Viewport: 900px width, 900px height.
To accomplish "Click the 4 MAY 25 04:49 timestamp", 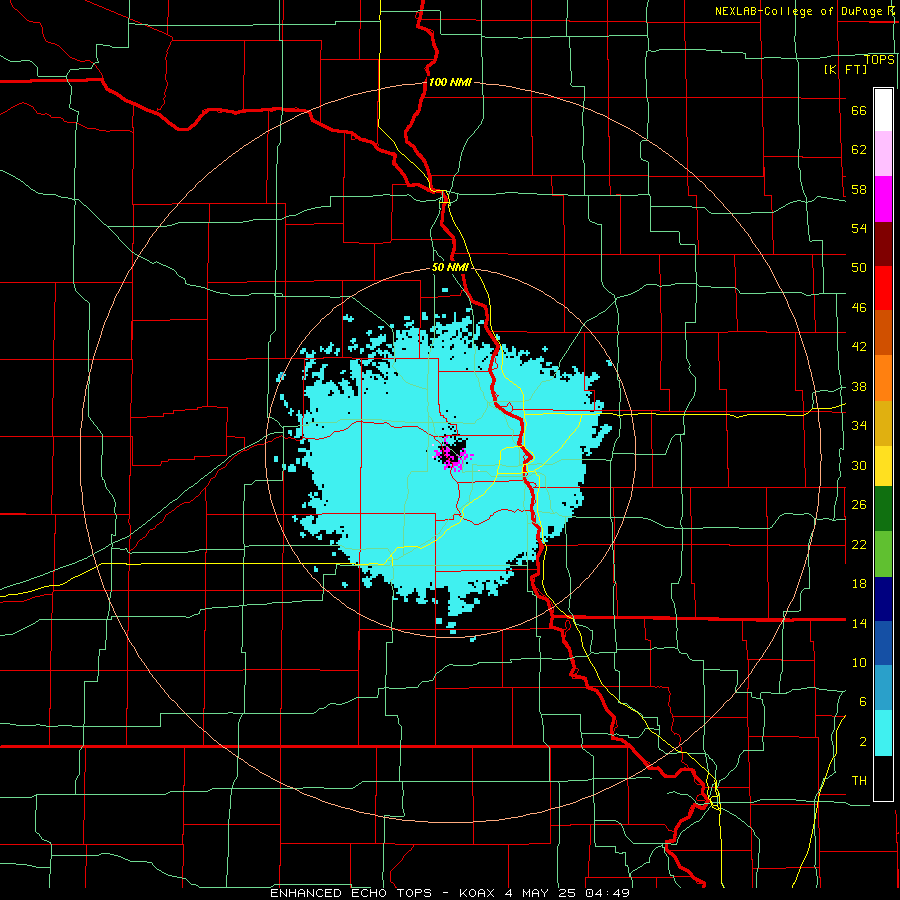I will 568,893.
